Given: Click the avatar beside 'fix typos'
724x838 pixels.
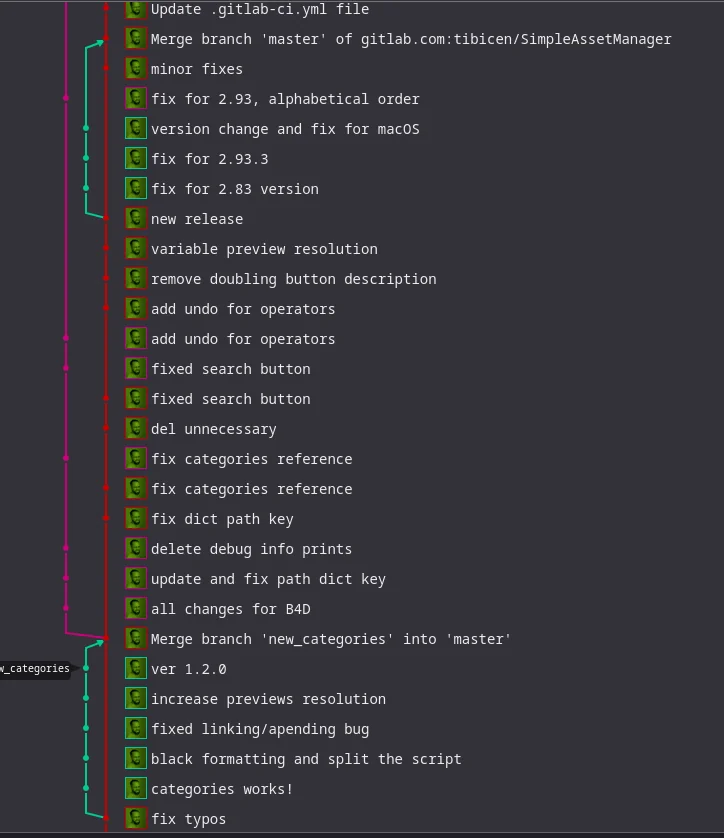Looking at the screenshot, I should coord(136,818).
